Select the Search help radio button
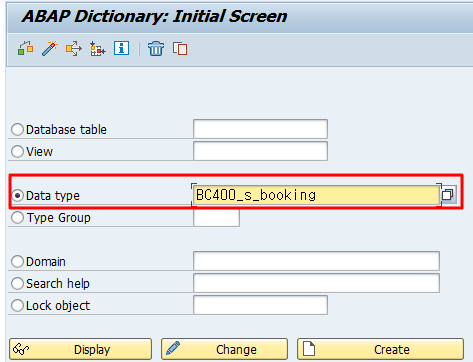Screen dimensions: 473x362 click(x=17, y=284)
